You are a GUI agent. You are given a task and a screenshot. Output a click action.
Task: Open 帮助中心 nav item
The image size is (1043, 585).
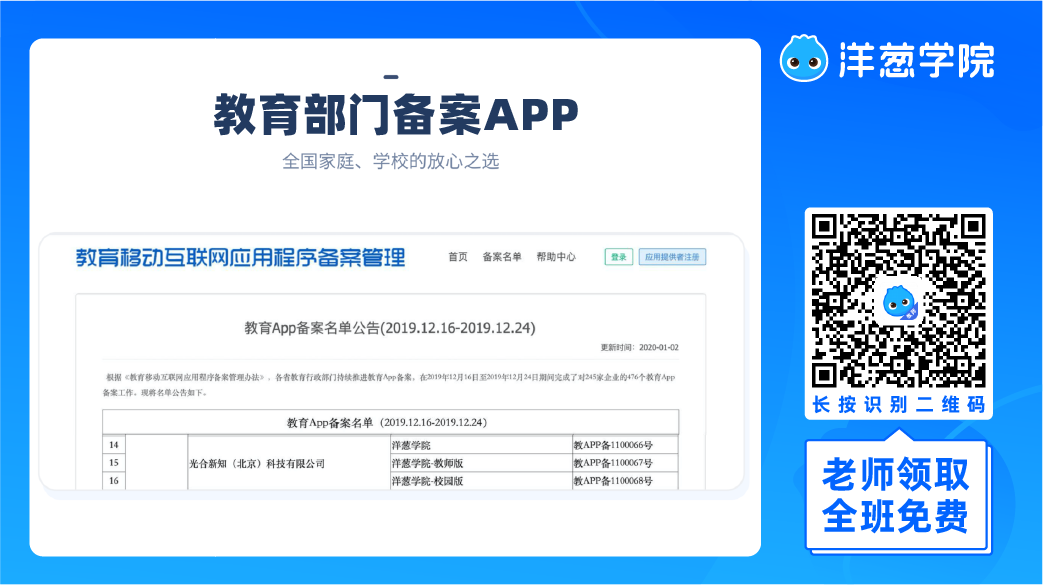coord(555,257)
